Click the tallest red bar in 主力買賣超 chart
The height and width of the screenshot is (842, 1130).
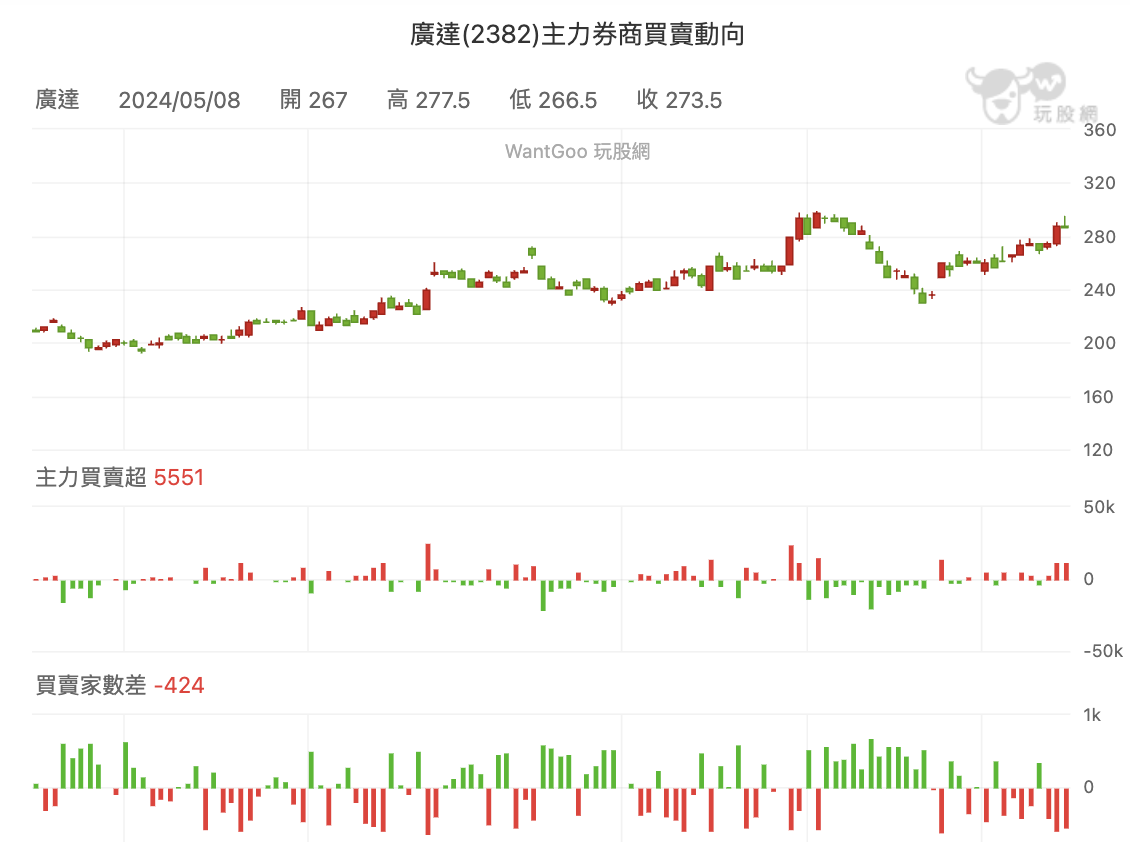428,562
